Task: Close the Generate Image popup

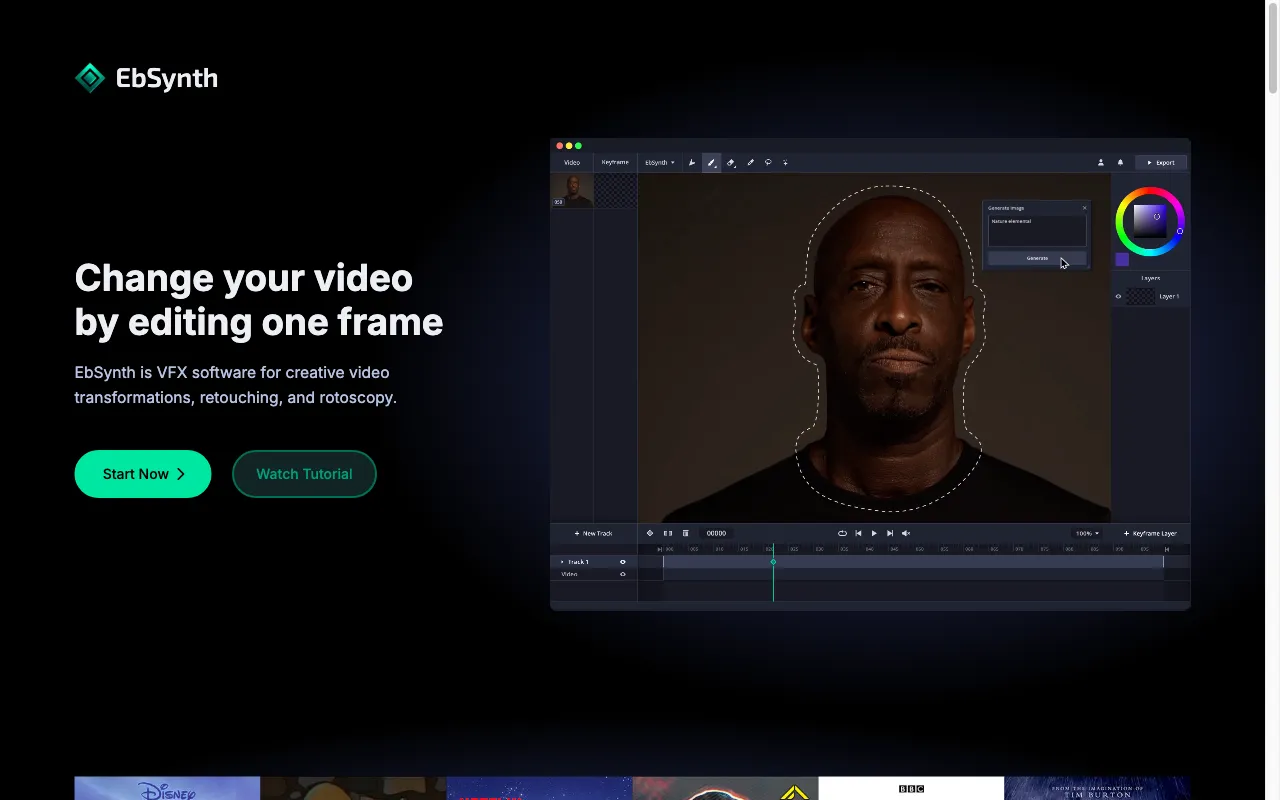Action: click(x=1084, y=208)
